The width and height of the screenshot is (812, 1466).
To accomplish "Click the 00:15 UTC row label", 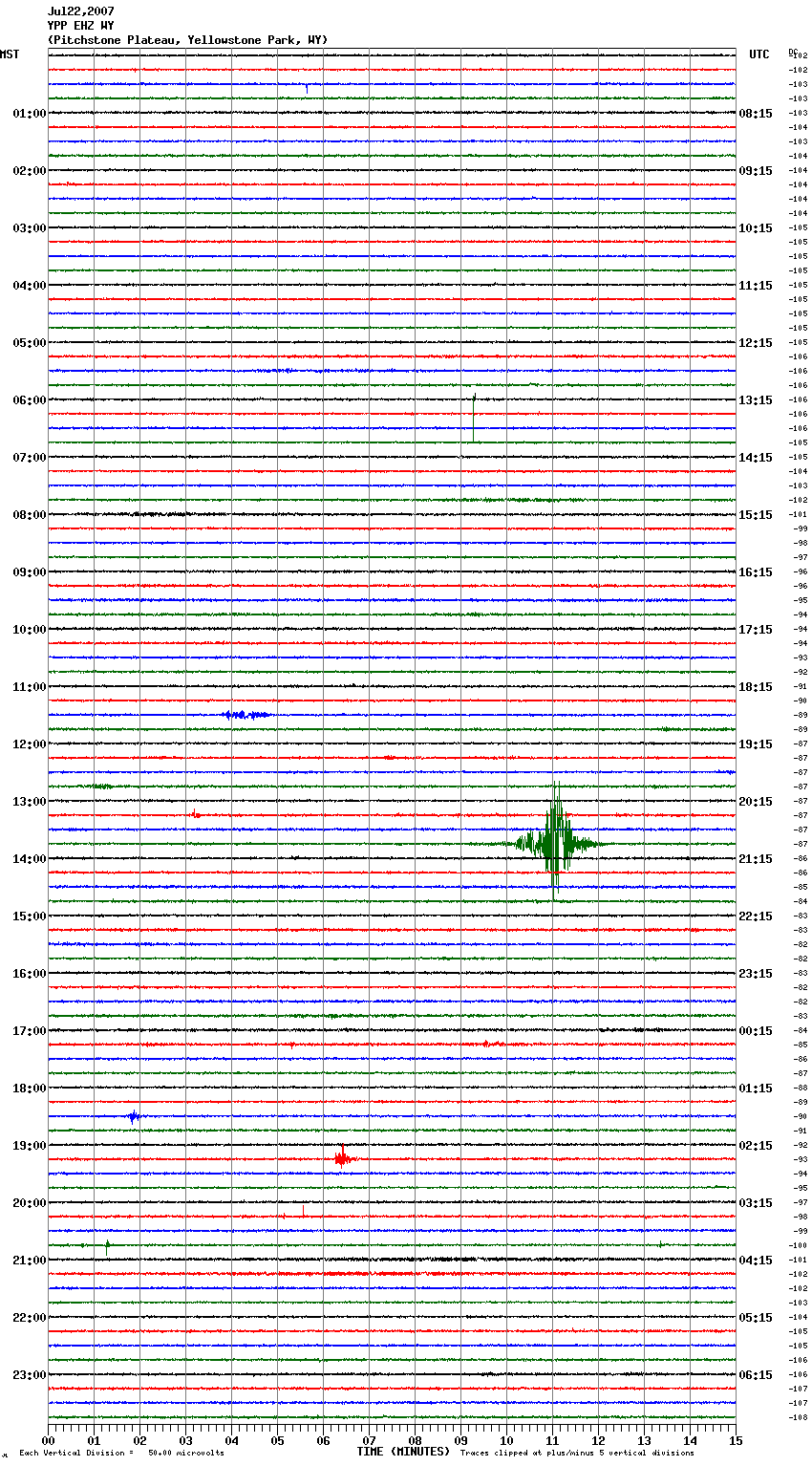I will click(x=756, y=1031).
